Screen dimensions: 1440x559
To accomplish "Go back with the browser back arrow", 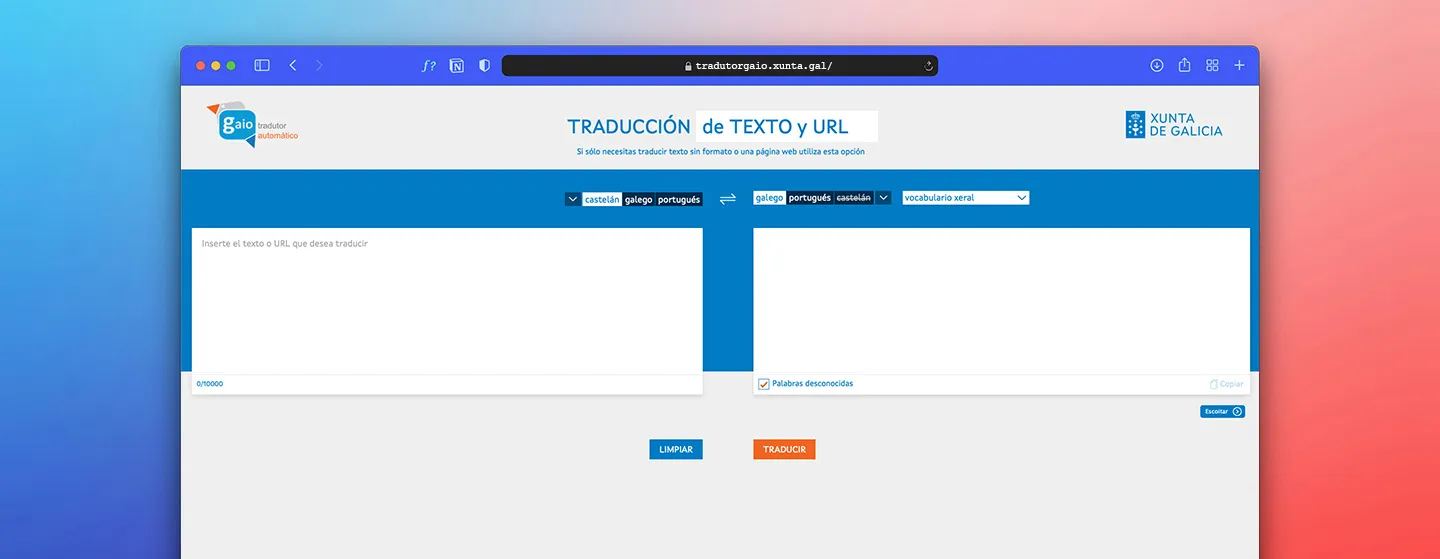I will click(293, 65).
